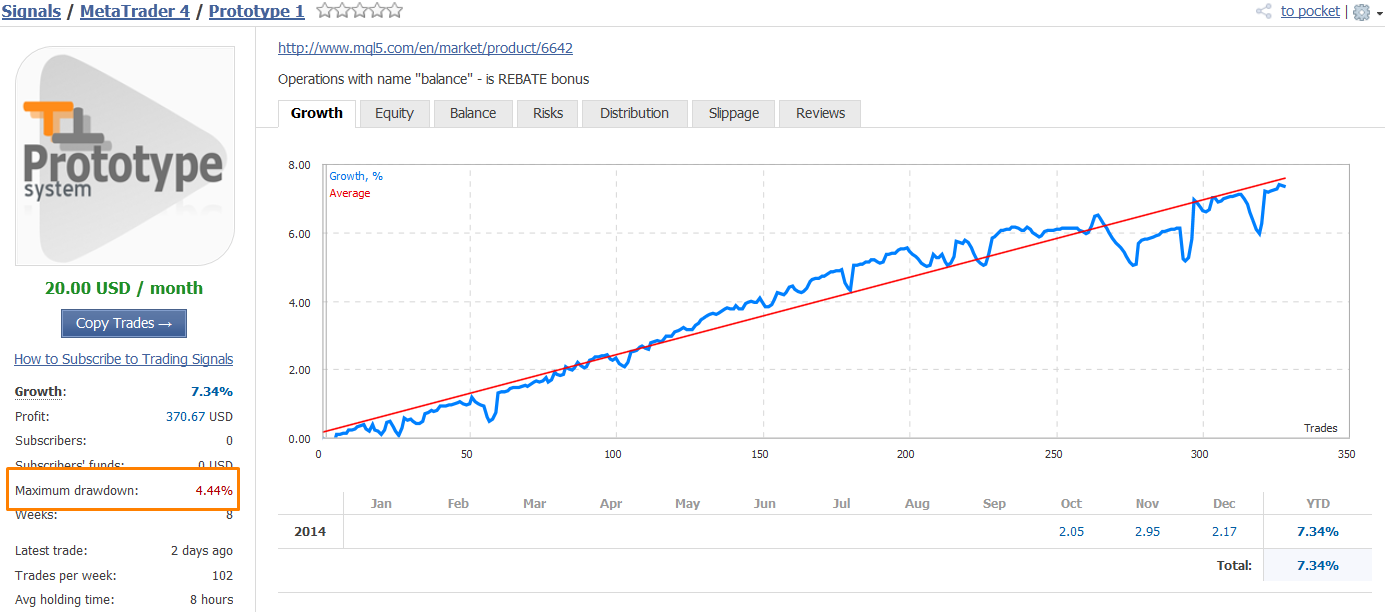Click the 370.67 USD profit value

(199, 417)
